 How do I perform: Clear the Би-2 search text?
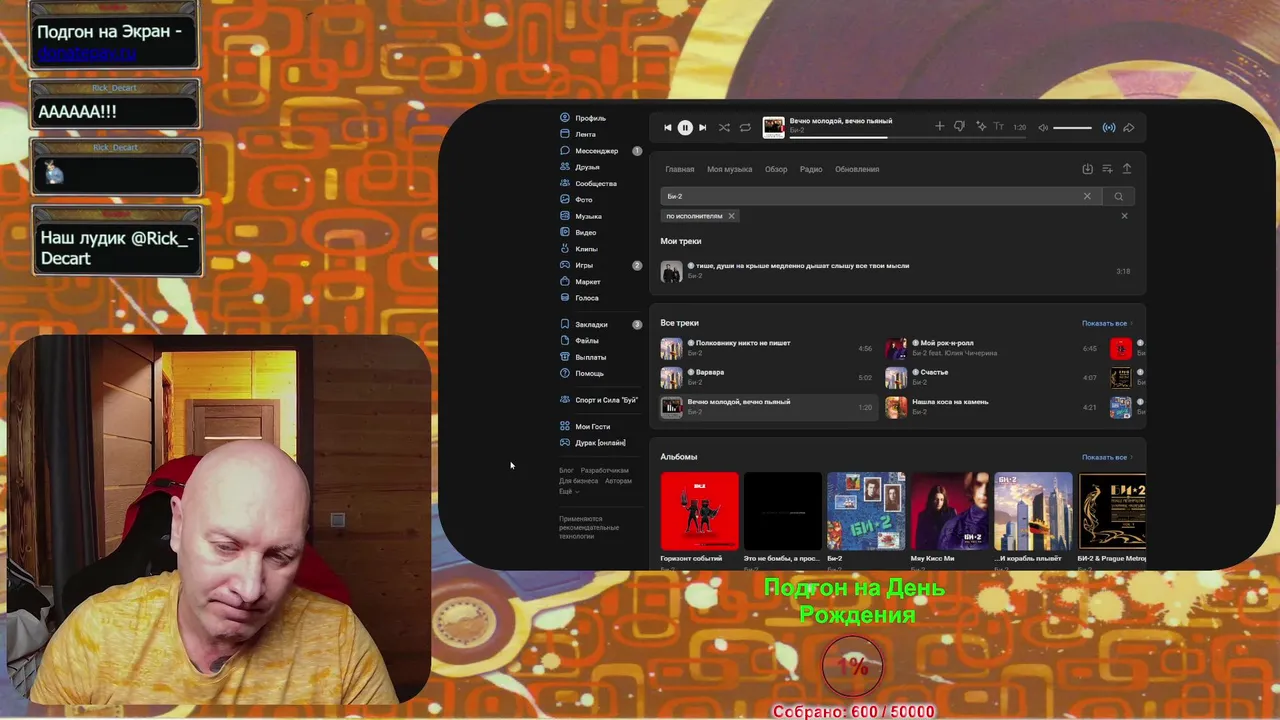pos(1087,196)
